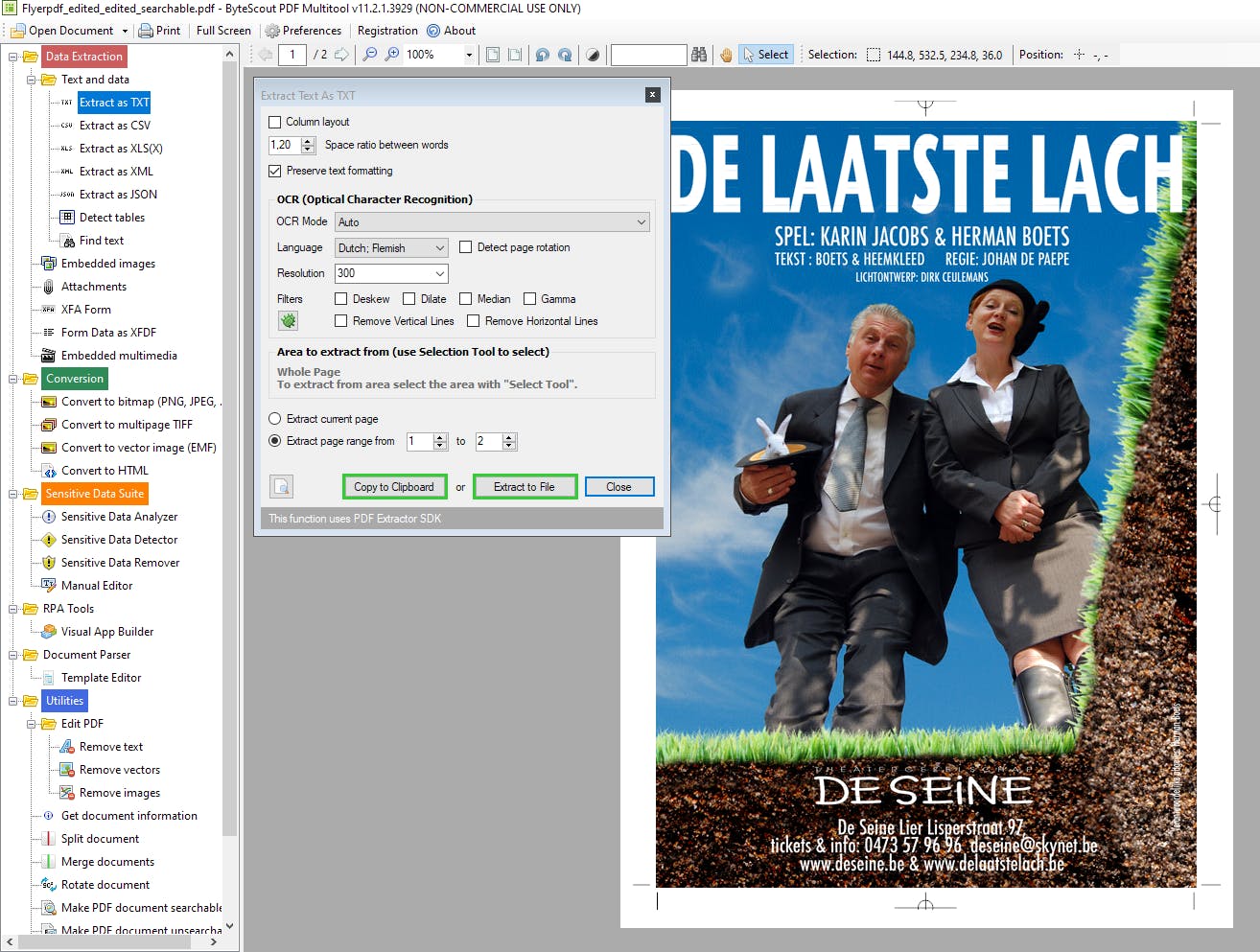
Task: Rotate page counterclockwise icon in toolbar
Action: coord(543,55)
